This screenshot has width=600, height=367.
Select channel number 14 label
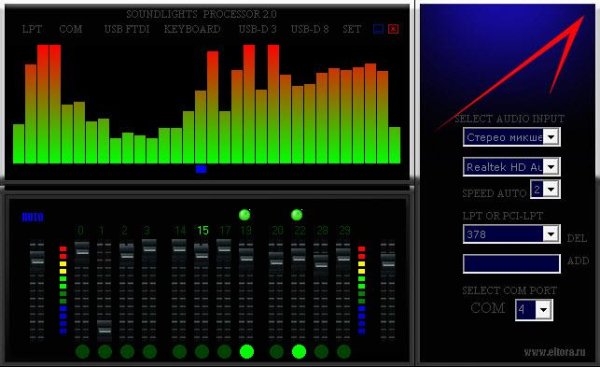pyautogui.click(x=180, y=230)
